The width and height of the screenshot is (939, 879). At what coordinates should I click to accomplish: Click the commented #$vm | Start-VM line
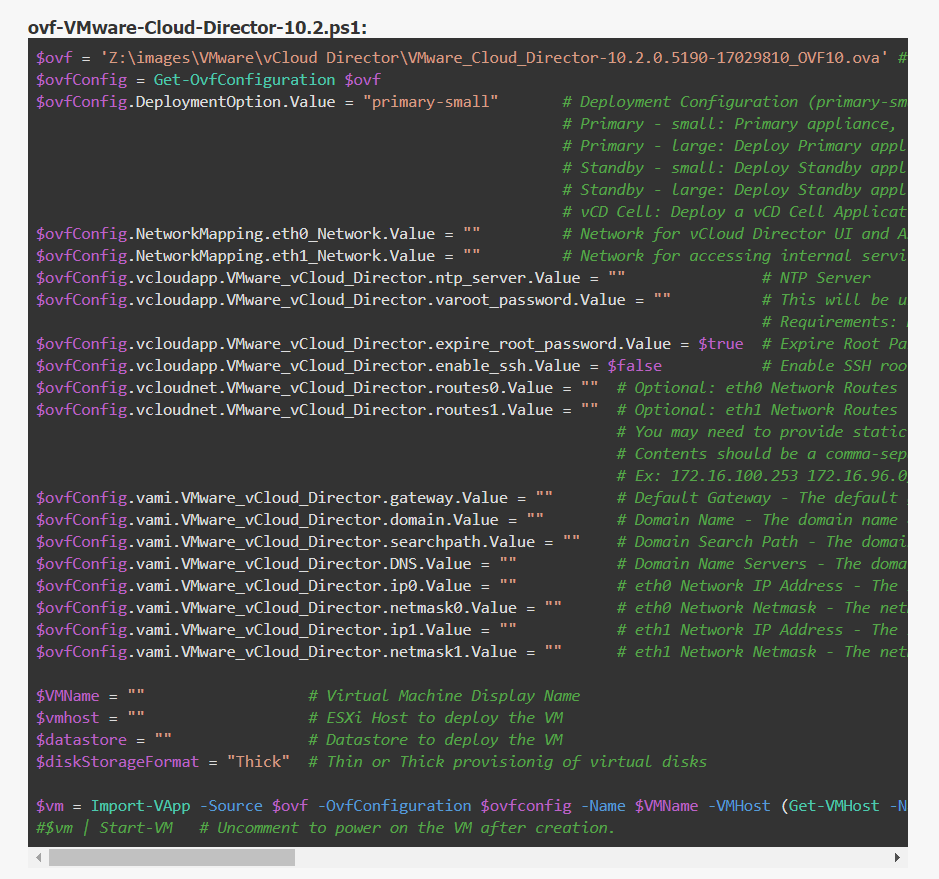(325, 828)
